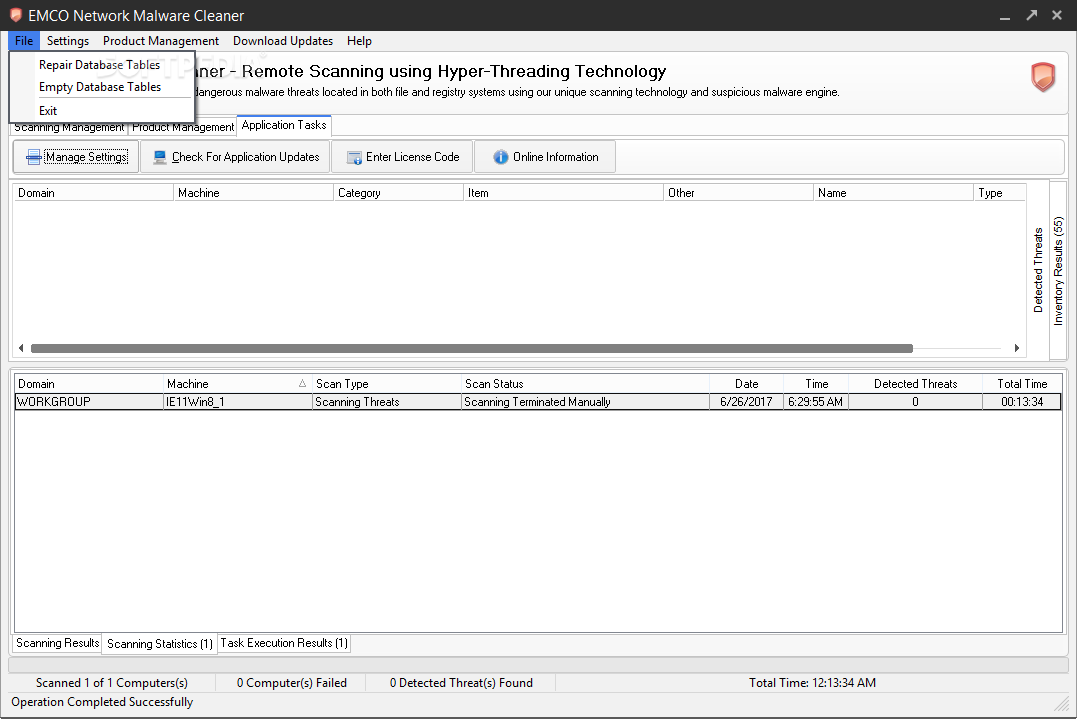
Task: Click Total Time: 12:13:34 AM status entry
Action: [x=813, y=683]
